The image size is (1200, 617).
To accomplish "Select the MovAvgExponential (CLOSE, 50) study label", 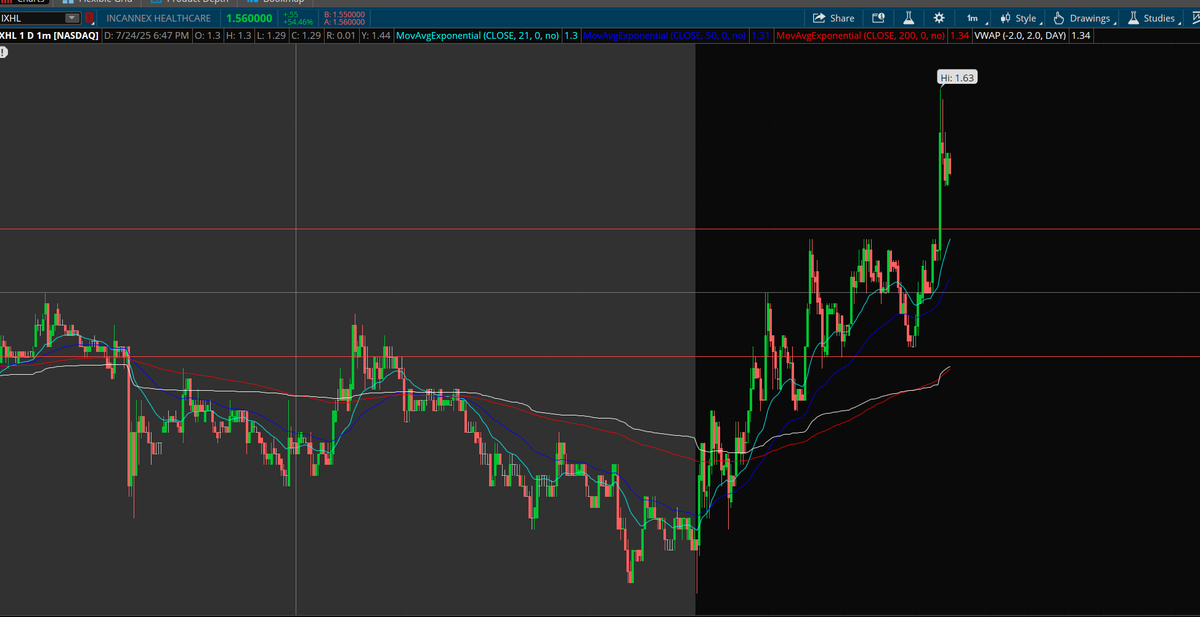I will pos(664,36).
